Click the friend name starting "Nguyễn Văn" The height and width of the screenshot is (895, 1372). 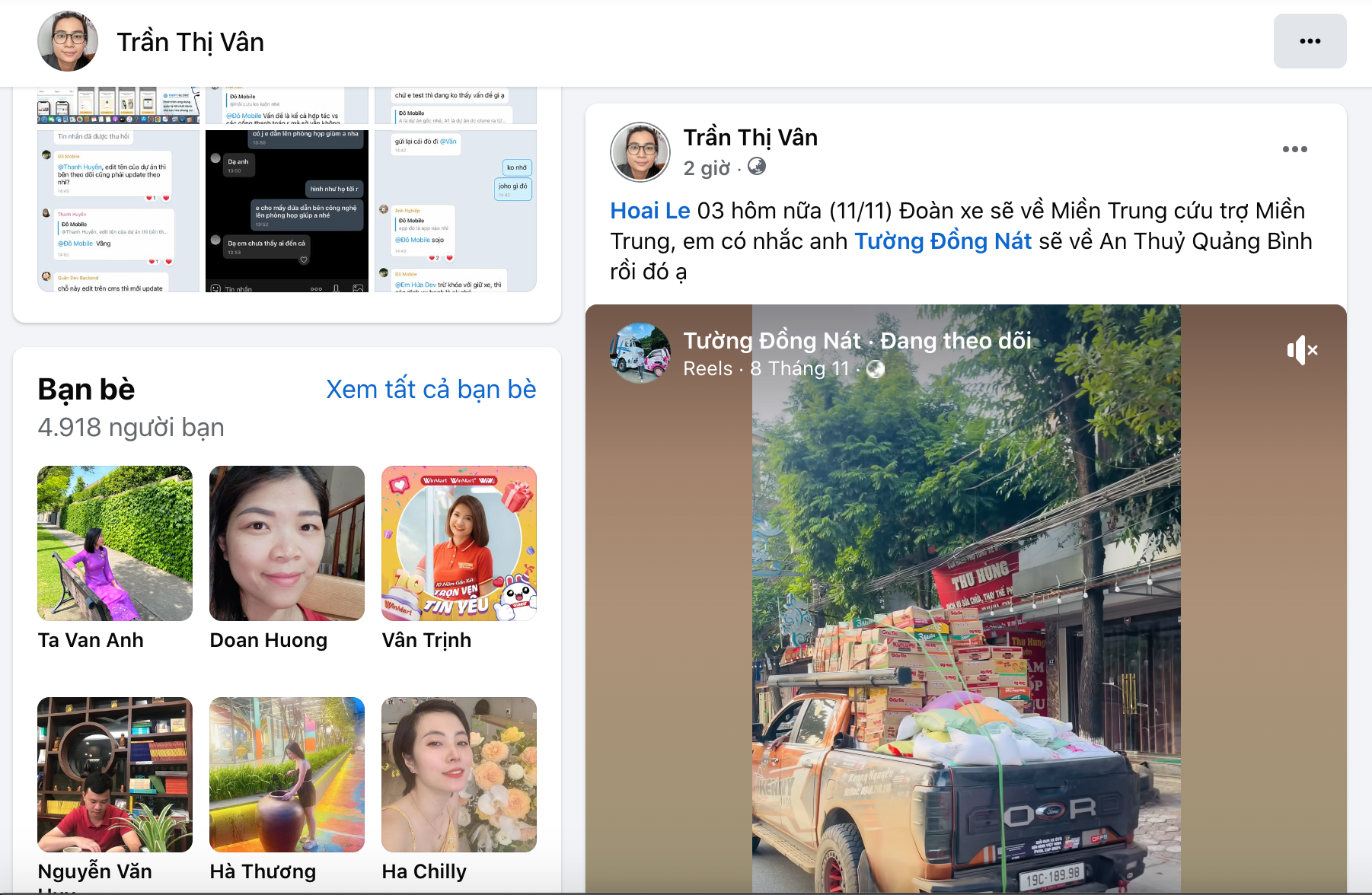tap(95, 871)
